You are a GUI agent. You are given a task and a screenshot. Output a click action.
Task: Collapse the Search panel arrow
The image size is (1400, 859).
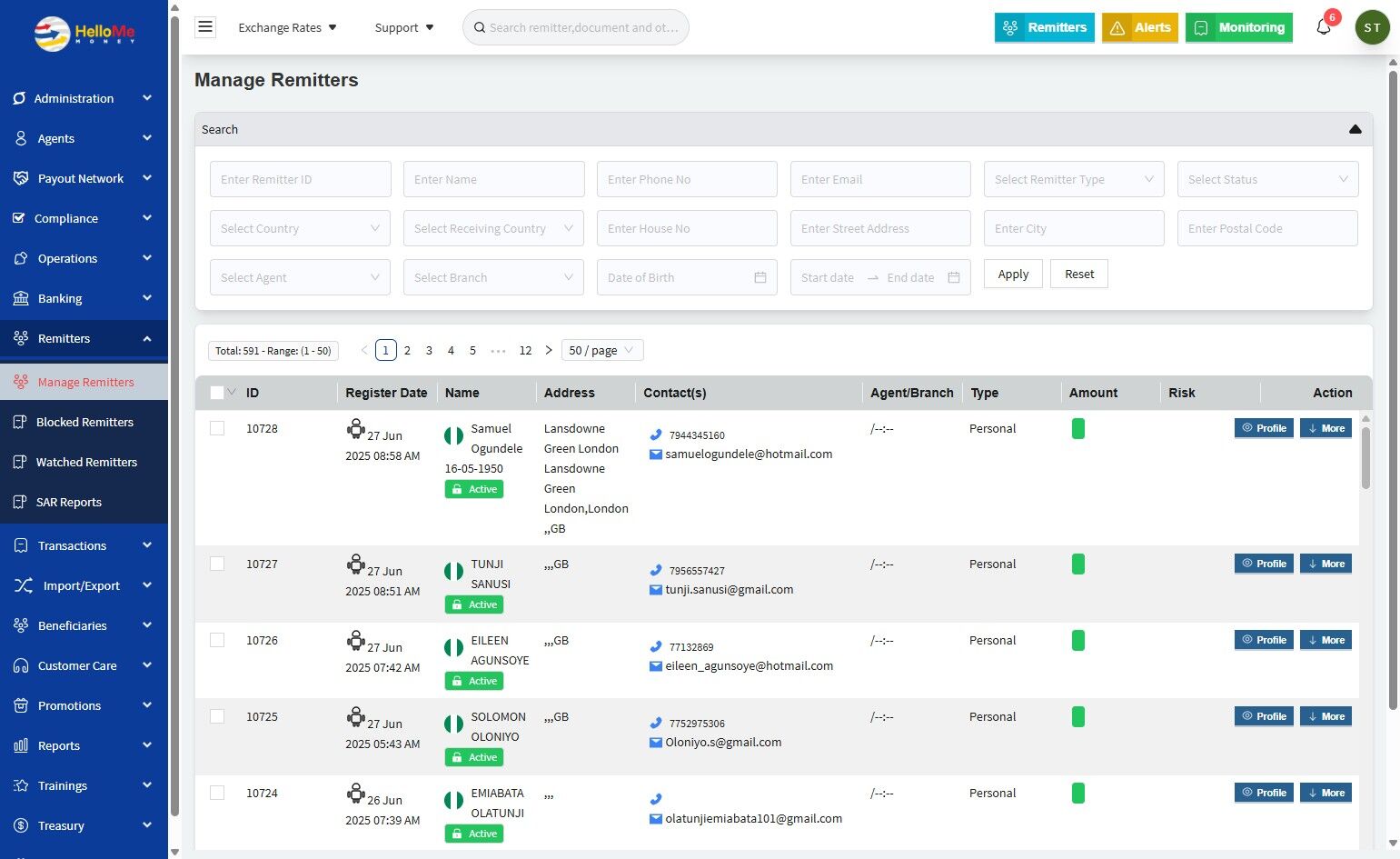[x=1355, y=129]
